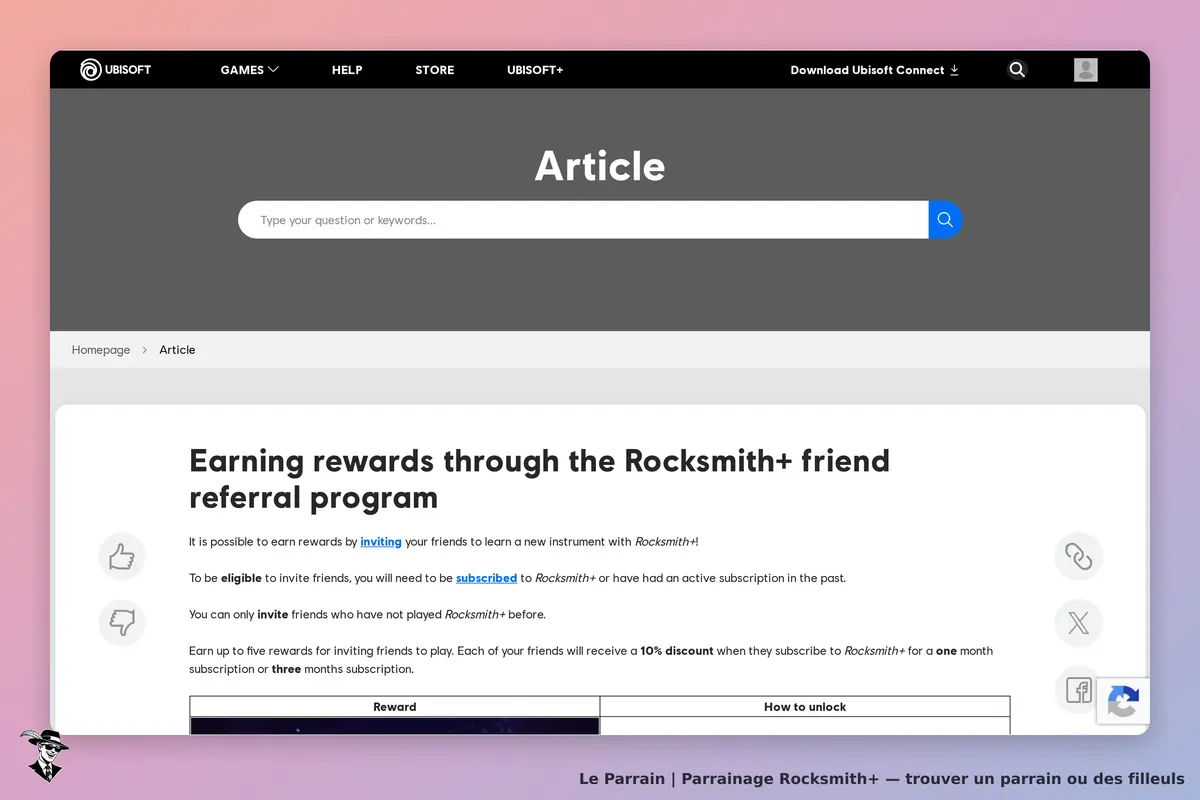Expand the GAMES dropdown menu
Image resolution: width=1200 pixels, height=800 pixels.
249,70
